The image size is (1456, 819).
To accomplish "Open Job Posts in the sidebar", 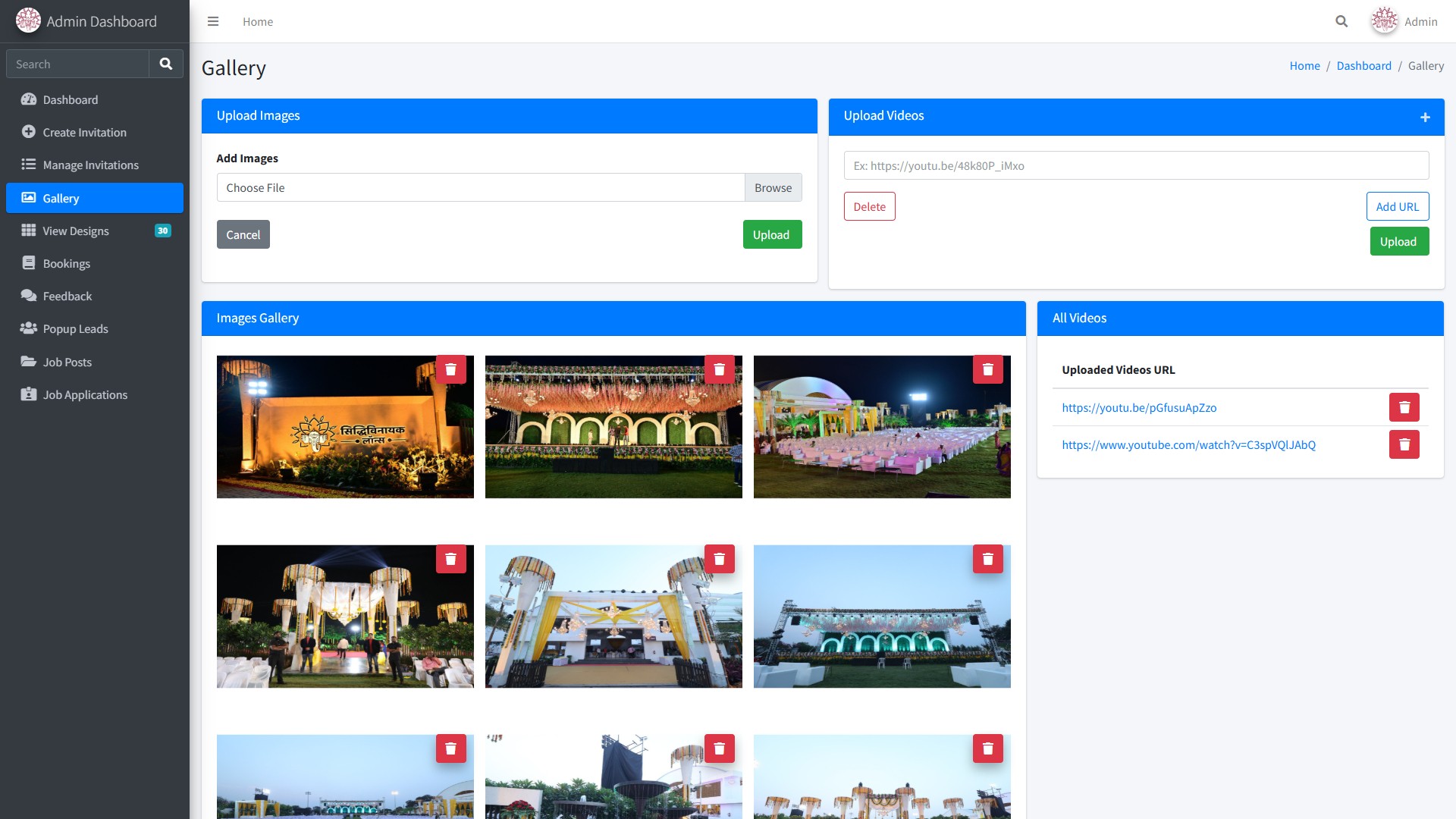I will coord(95,362).
